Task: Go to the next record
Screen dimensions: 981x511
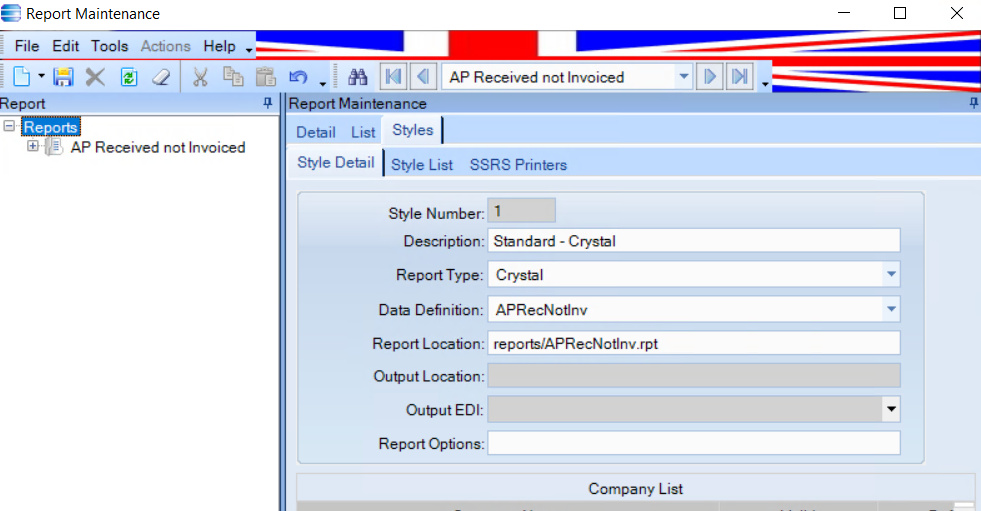Action: pyautogui.click(x=710, y=76)
